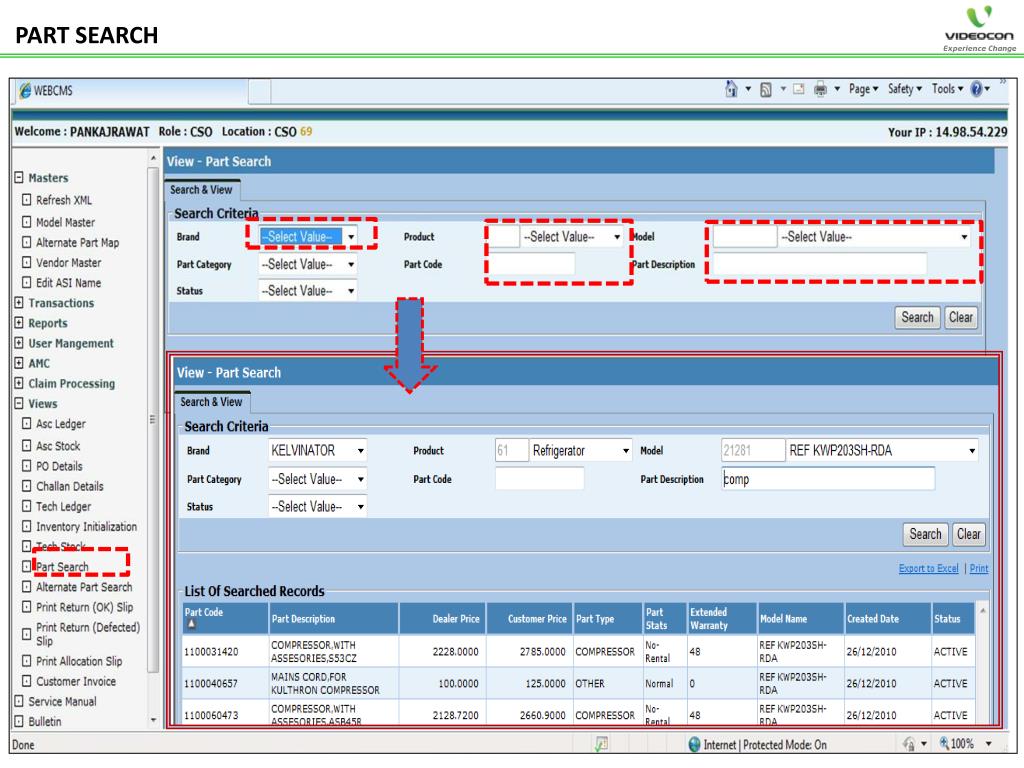This screenshot has width=1024, height=768.
Task: Expand the Service Manual node
Action: [x=19, y=701]
